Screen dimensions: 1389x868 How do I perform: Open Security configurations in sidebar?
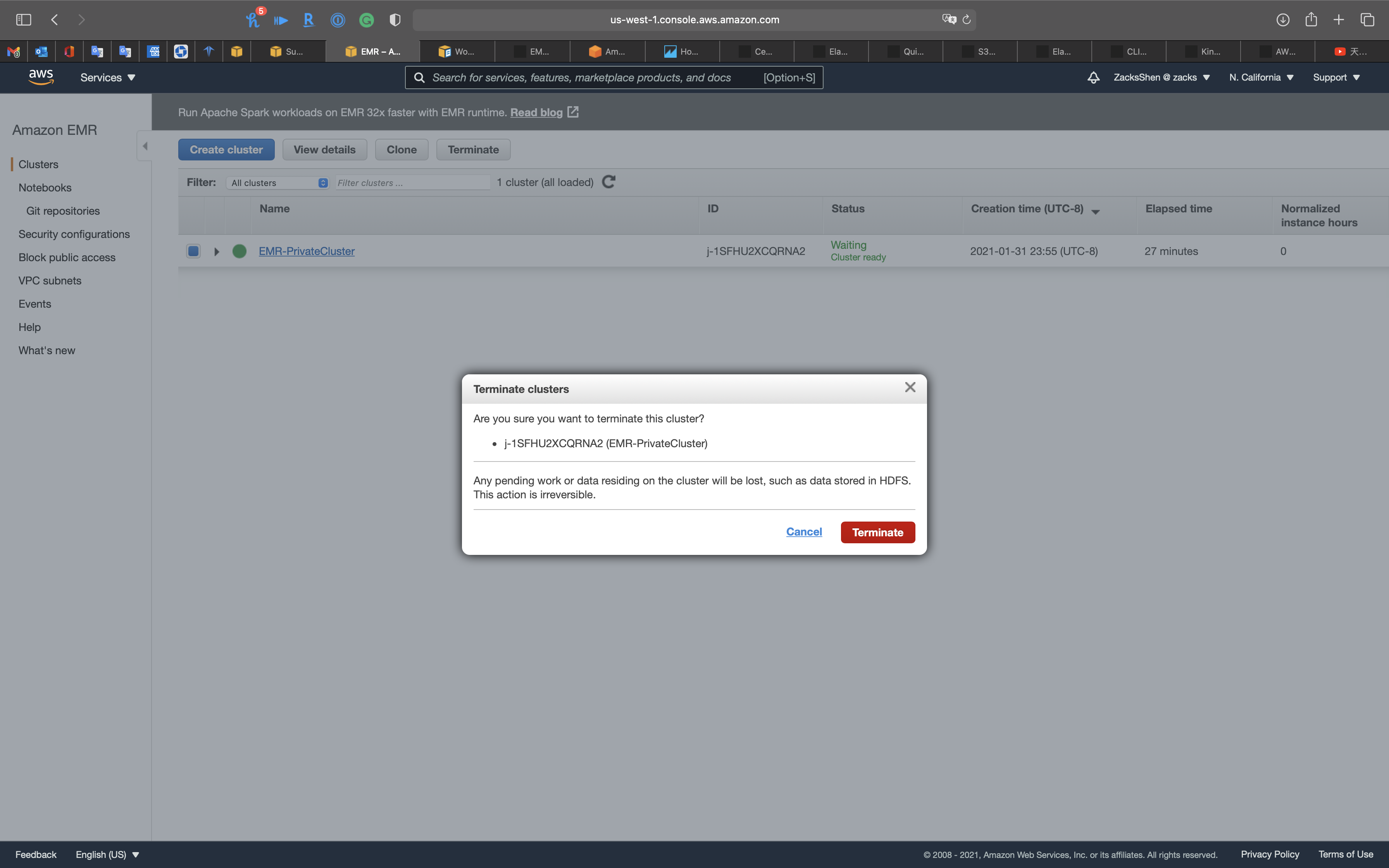click(74, 234)
